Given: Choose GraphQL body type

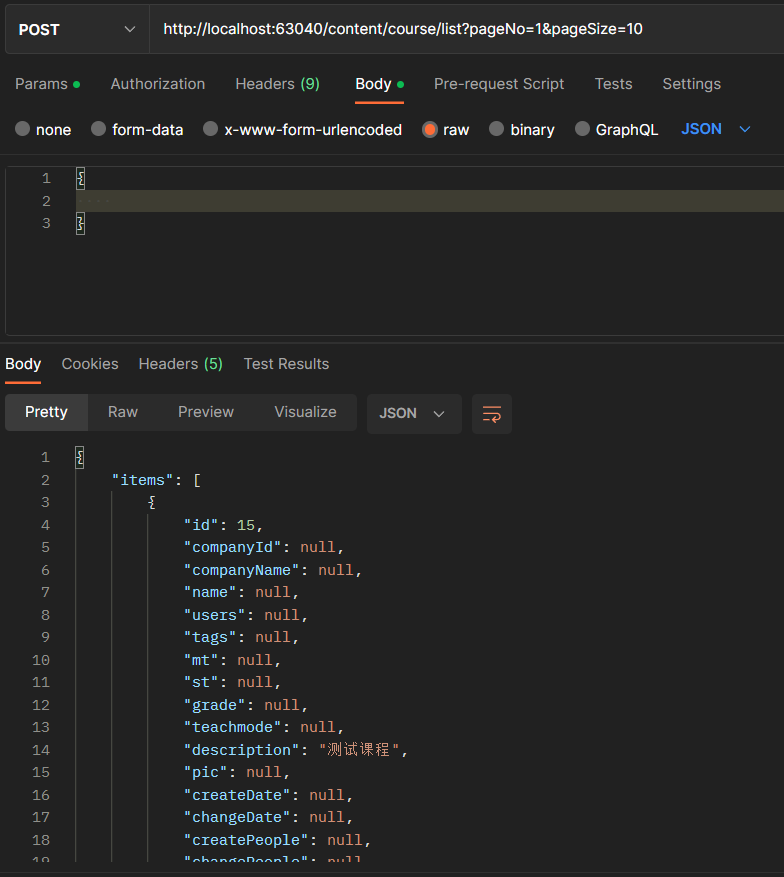Looking at the screenshot, I should pyautogui.click(x=583, y=129).
